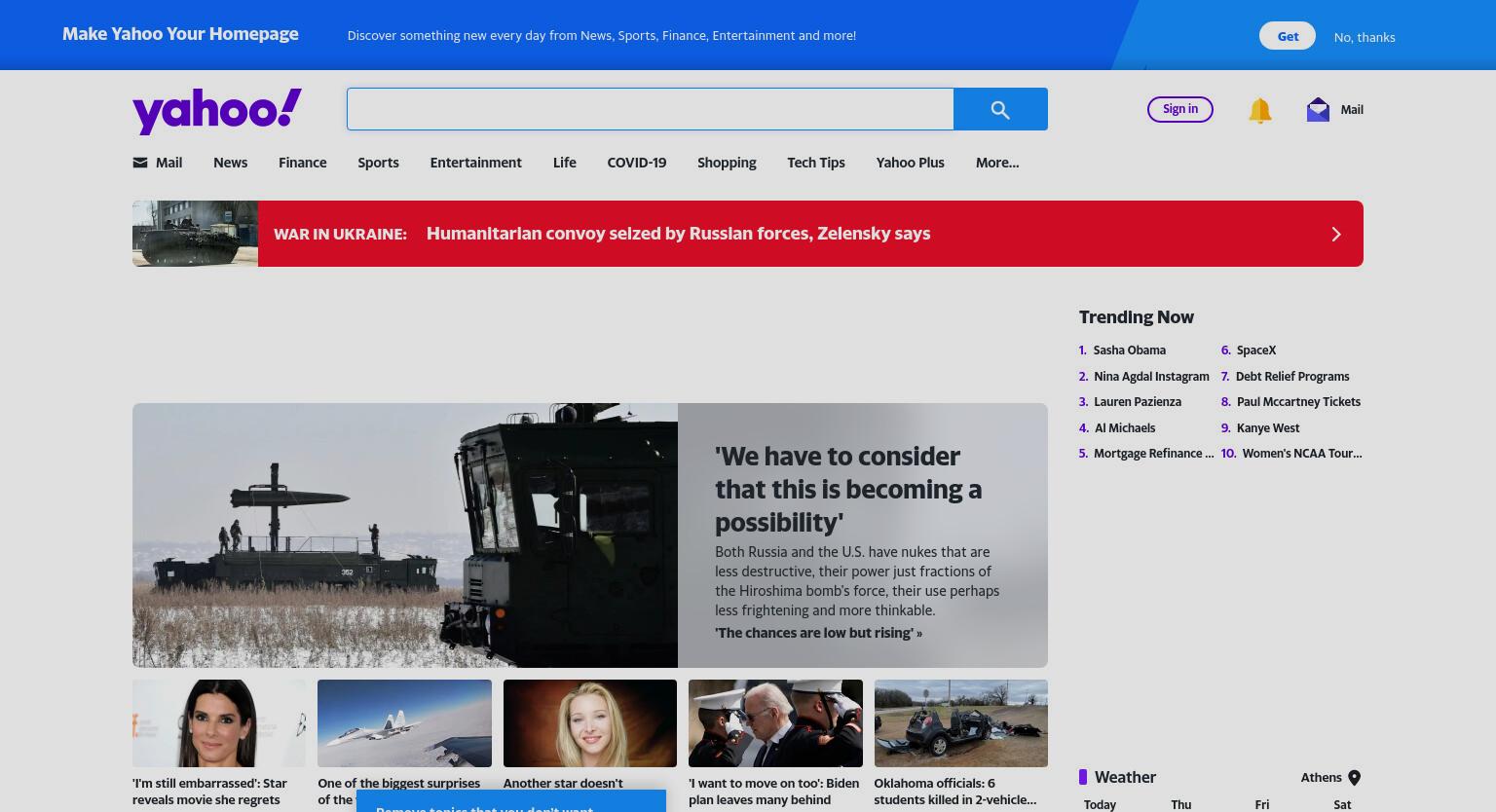The height and width of the screenshot is (812, 1496).
Task: Open the blonde woman story thumbnail
Action: coord(590,723)
